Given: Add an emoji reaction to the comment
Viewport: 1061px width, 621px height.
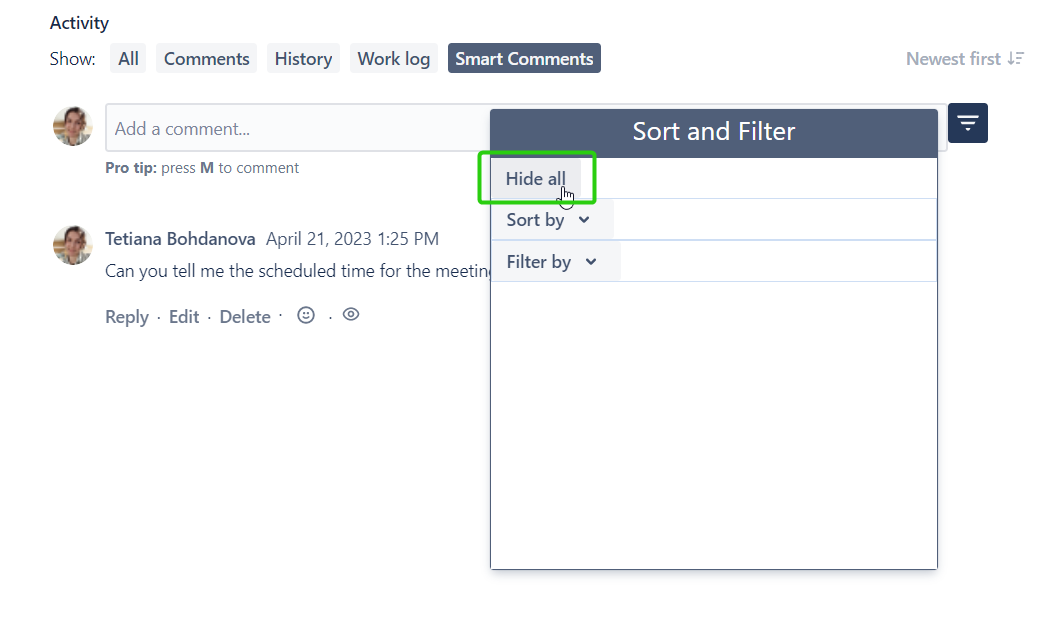Looking at the screenshot, I should [306, 315].
